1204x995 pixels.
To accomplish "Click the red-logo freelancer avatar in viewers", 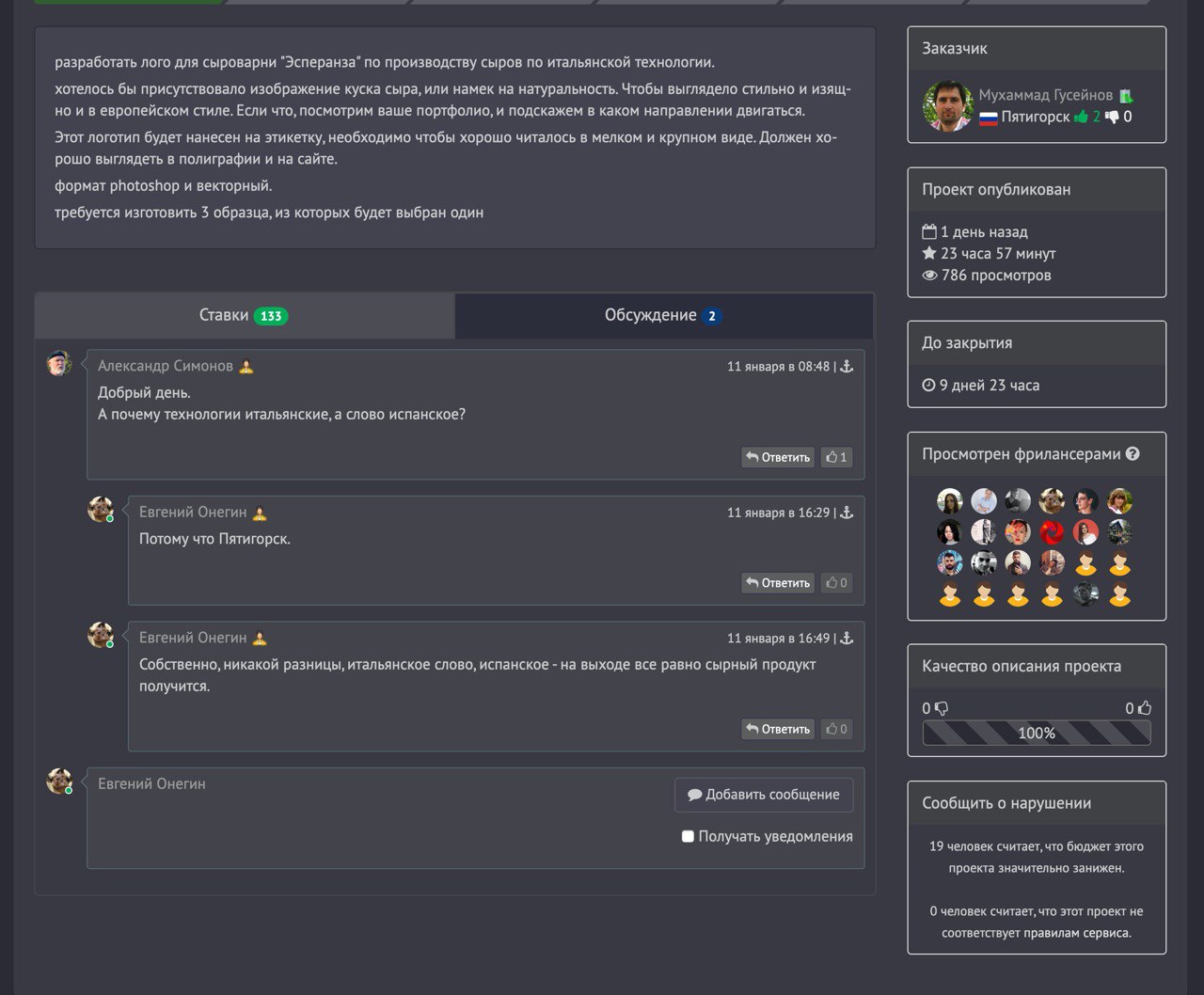I will [1052, 532].
